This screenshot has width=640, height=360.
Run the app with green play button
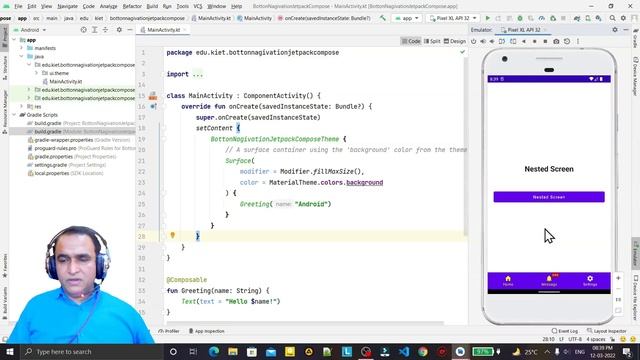click(487, 18)
